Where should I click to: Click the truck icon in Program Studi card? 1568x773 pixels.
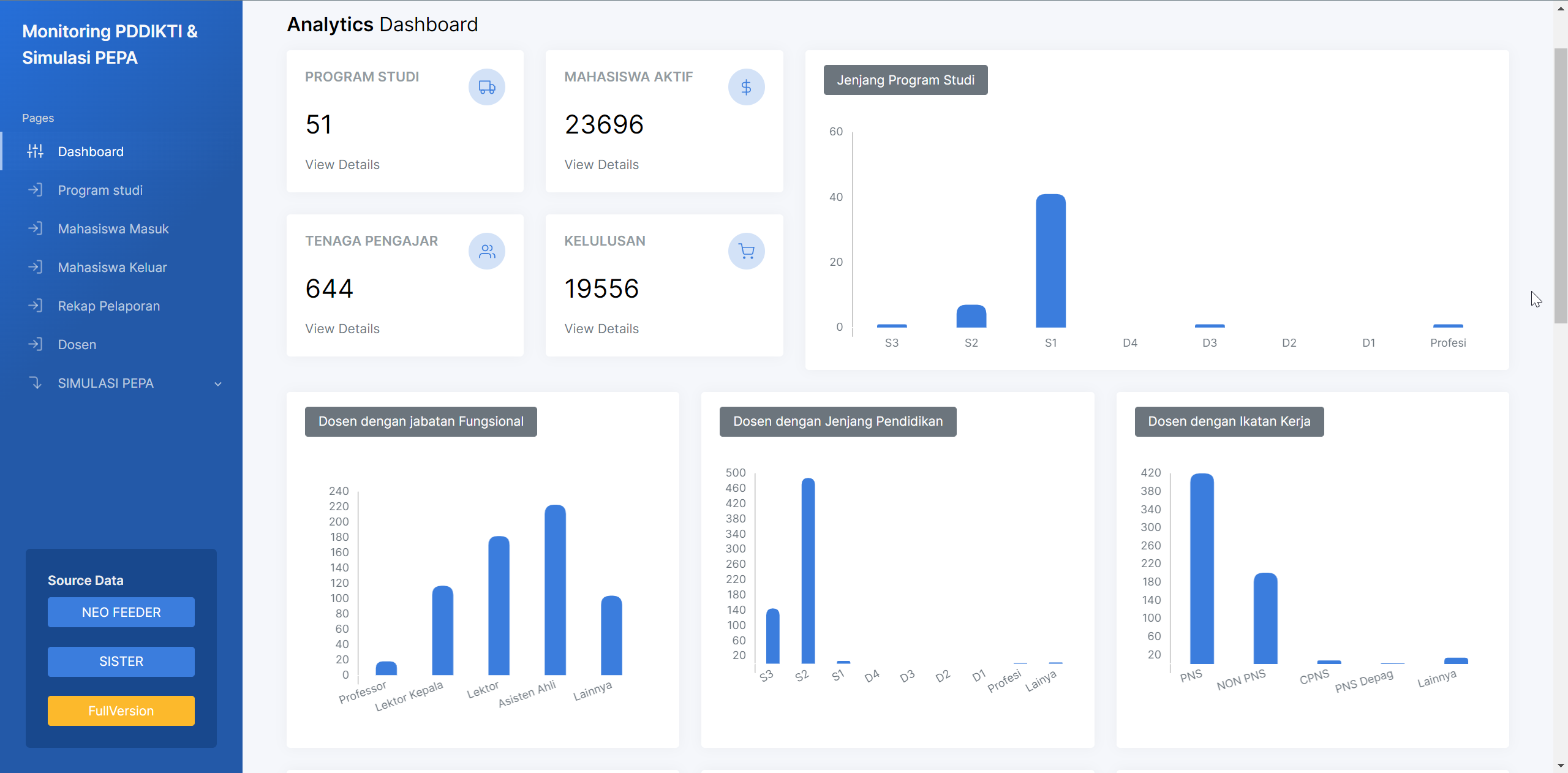(x=487, y=87)
